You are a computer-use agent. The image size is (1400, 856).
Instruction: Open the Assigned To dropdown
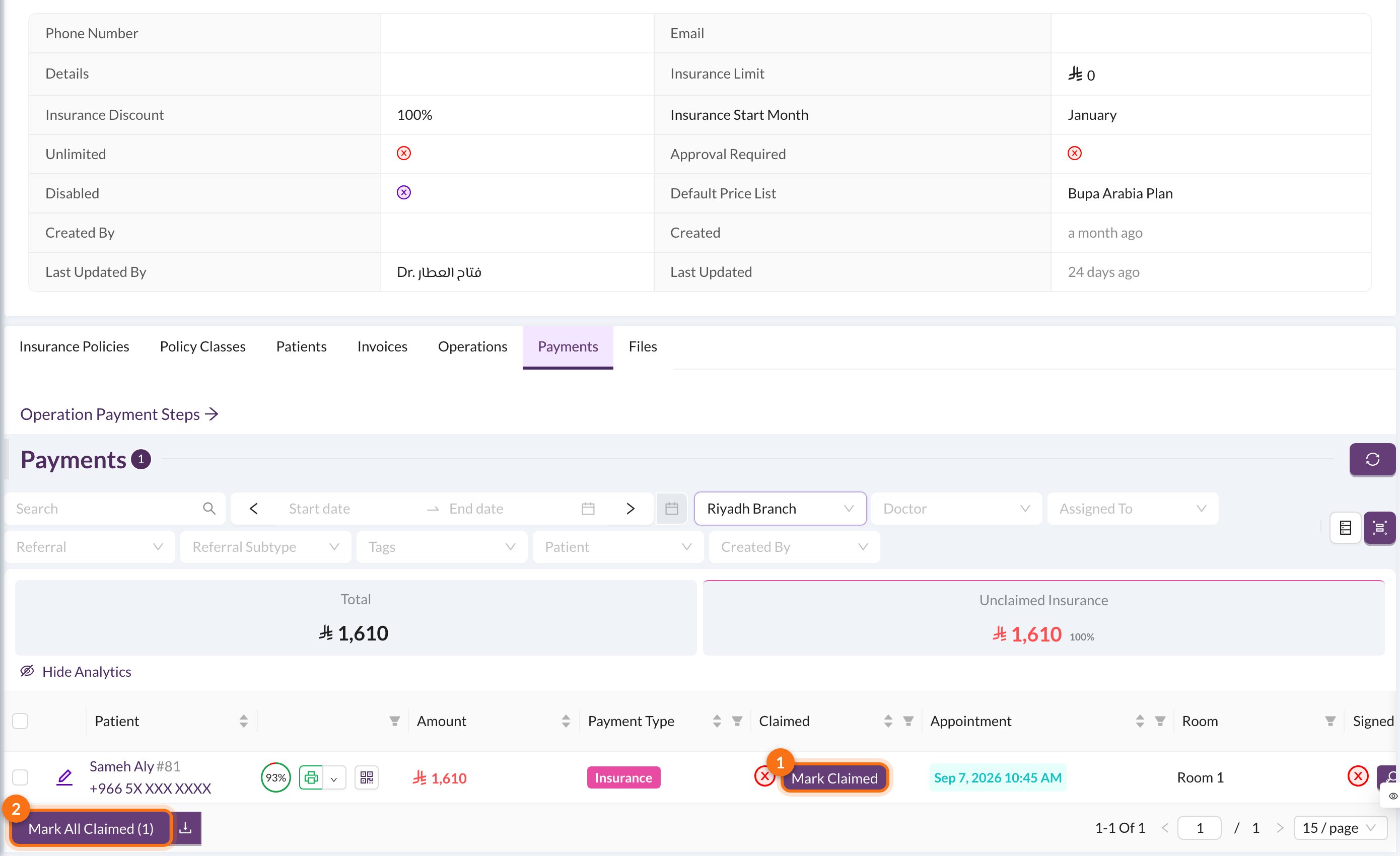tap(1133, 509)
